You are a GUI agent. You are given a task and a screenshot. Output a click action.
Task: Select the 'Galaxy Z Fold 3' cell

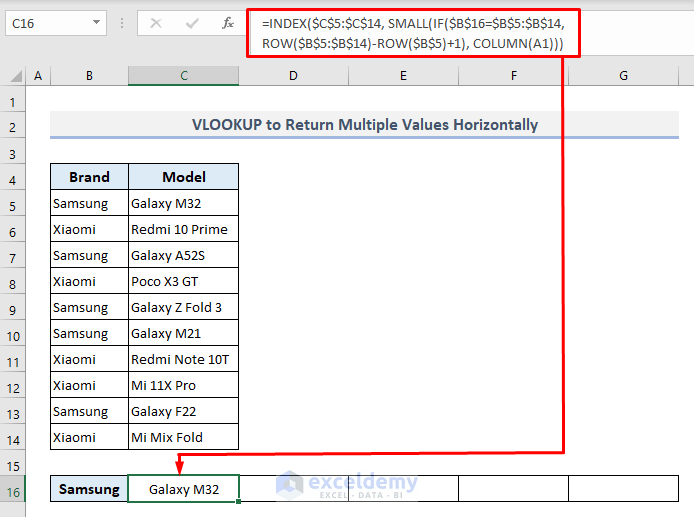(x=184, y=307)
